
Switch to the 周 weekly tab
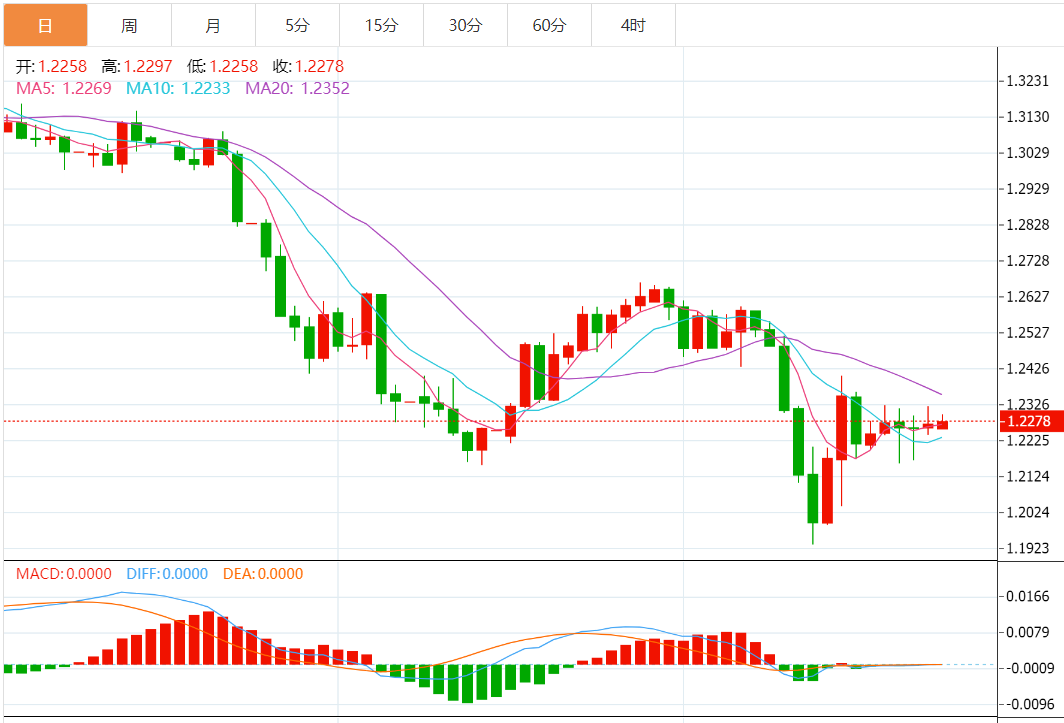coord(130,25)
